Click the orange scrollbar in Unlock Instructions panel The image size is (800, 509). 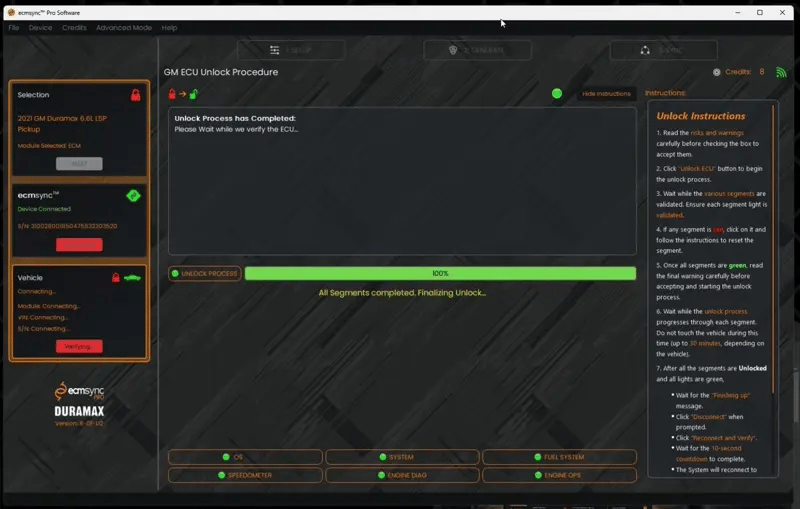(773, 248)
